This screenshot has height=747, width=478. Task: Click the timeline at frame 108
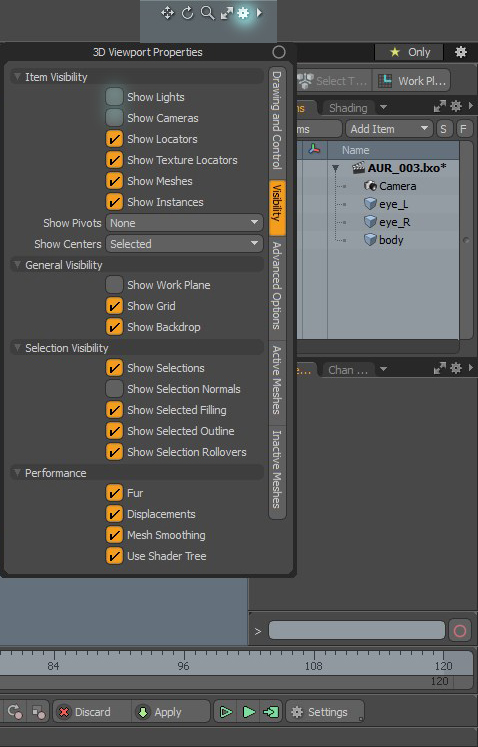tap(313, 665)
